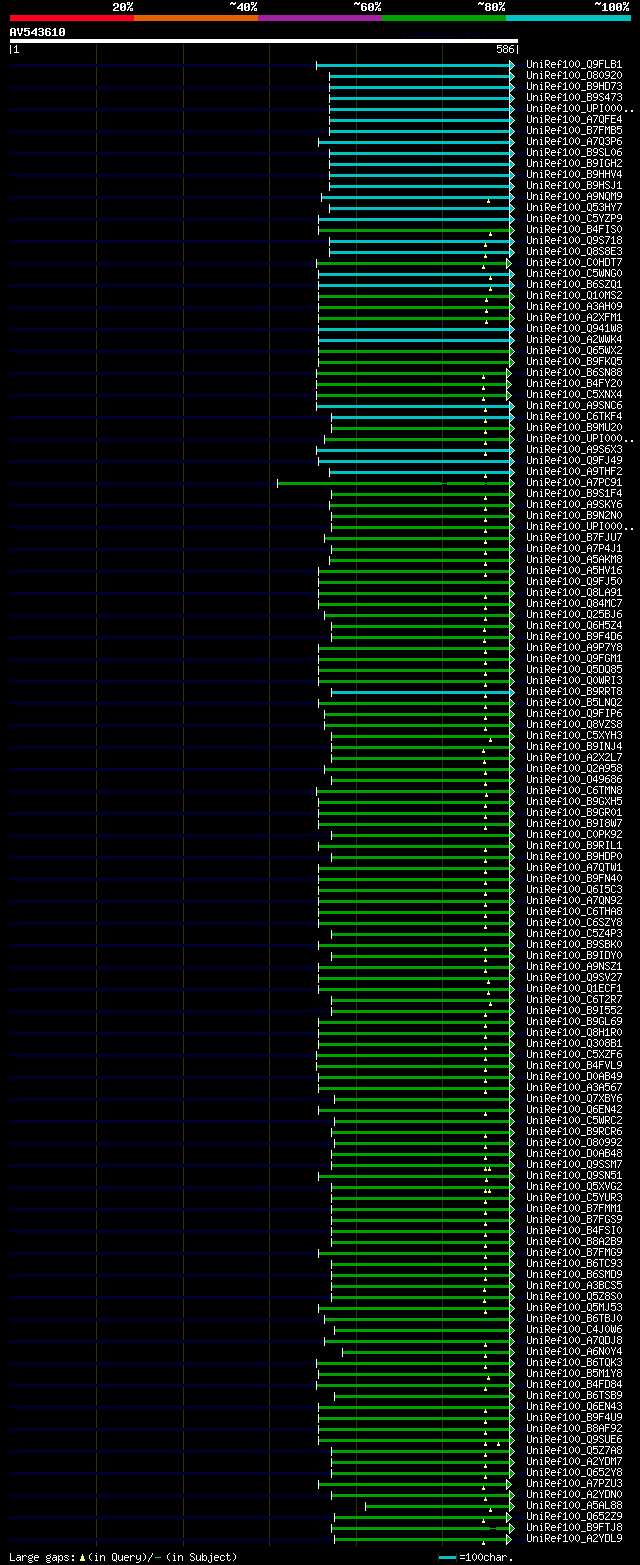Open the UniRef100_Q9SSM7 hit
This screenshot has height=1565, width=640.
pyautogui.click(x=574, y=1164)
